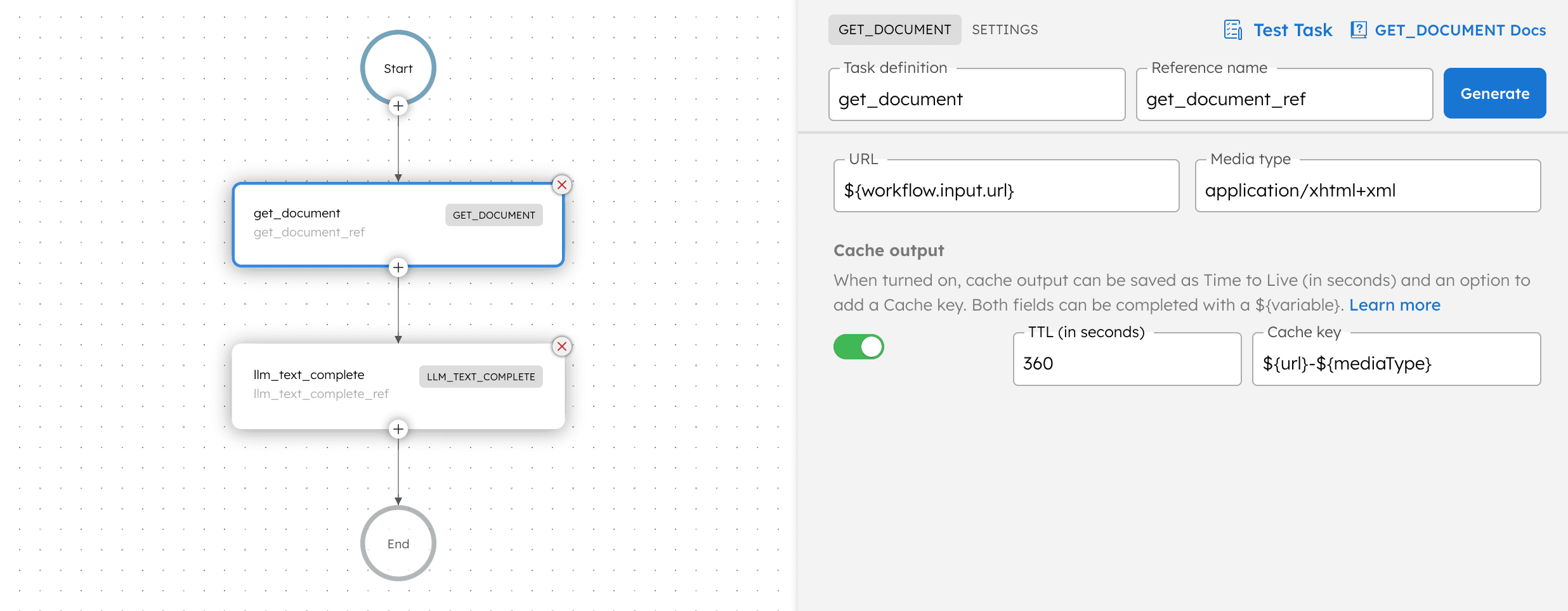Select the GET_DOCUMENT tab

coord(894,30)
